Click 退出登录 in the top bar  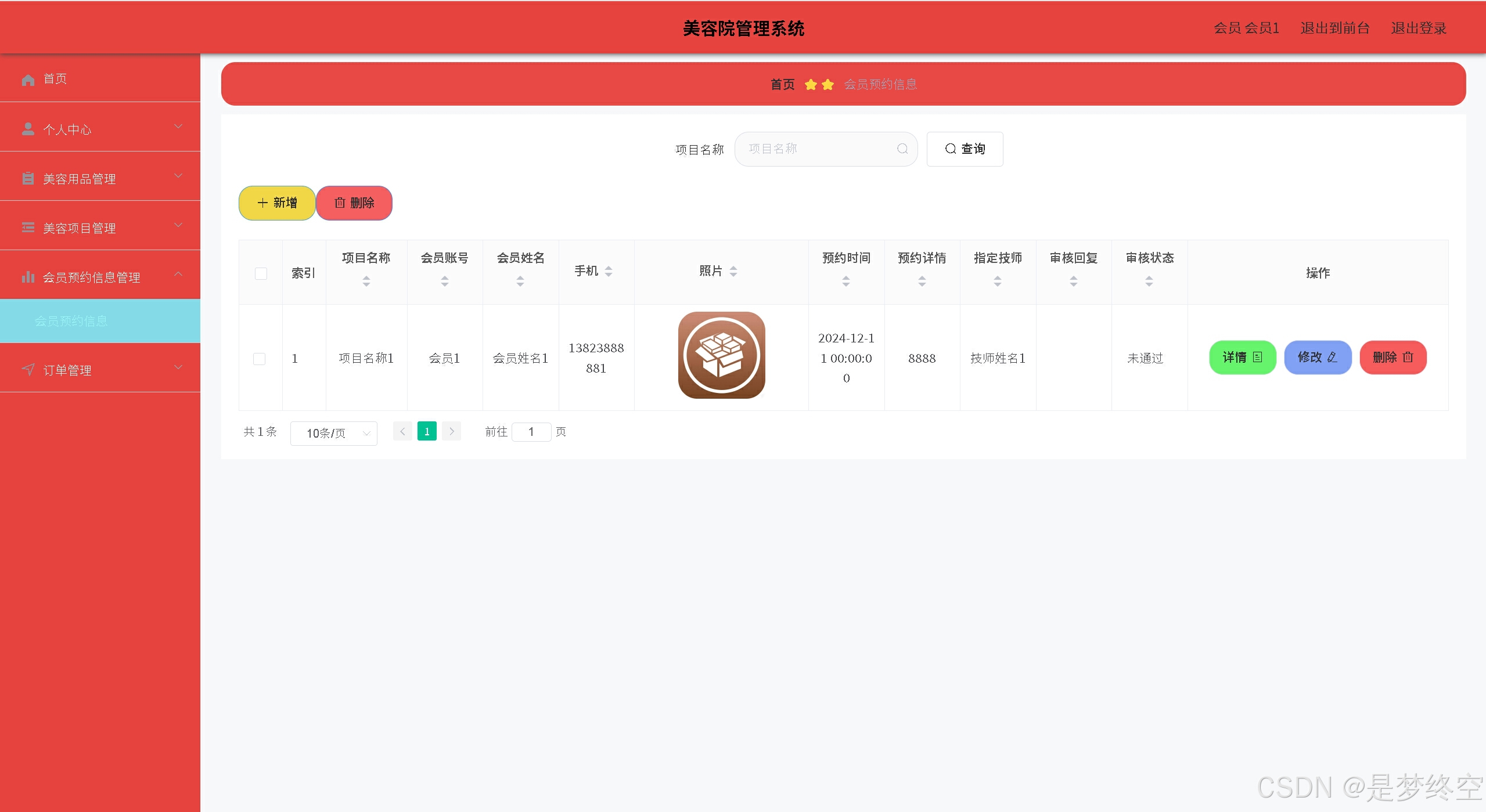[1418, 28]
